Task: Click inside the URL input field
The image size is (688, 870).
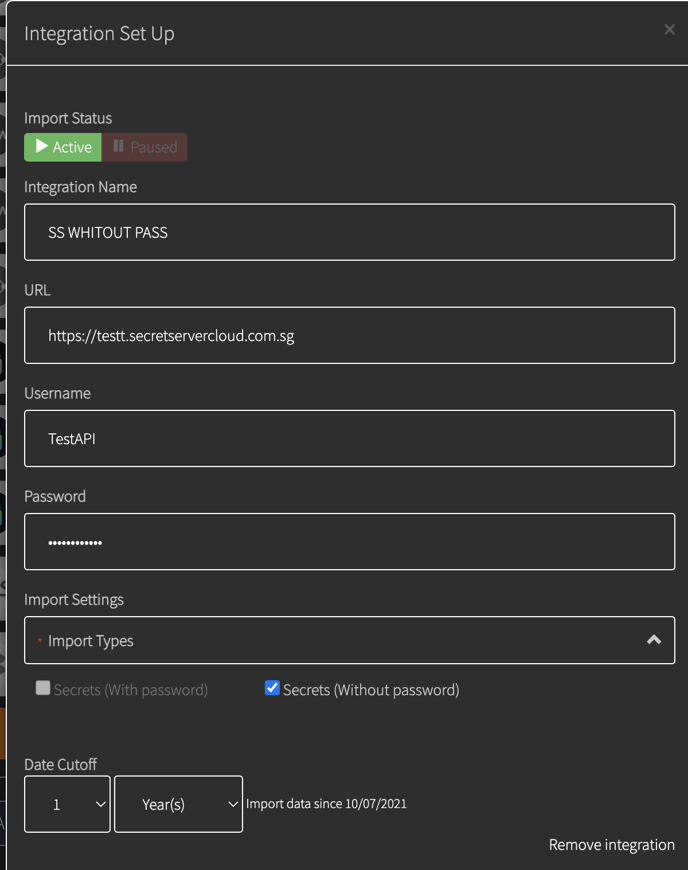Action: point(350,335)
